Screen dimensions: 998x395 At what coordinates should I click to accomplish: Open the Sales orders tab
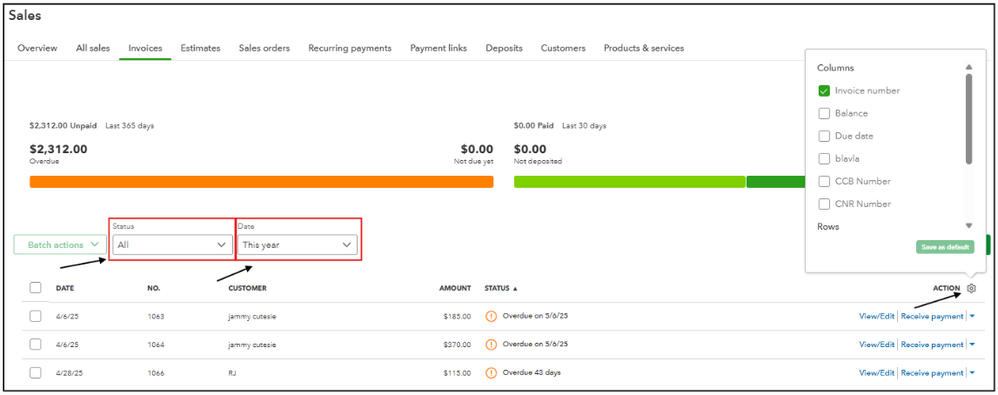264,48
